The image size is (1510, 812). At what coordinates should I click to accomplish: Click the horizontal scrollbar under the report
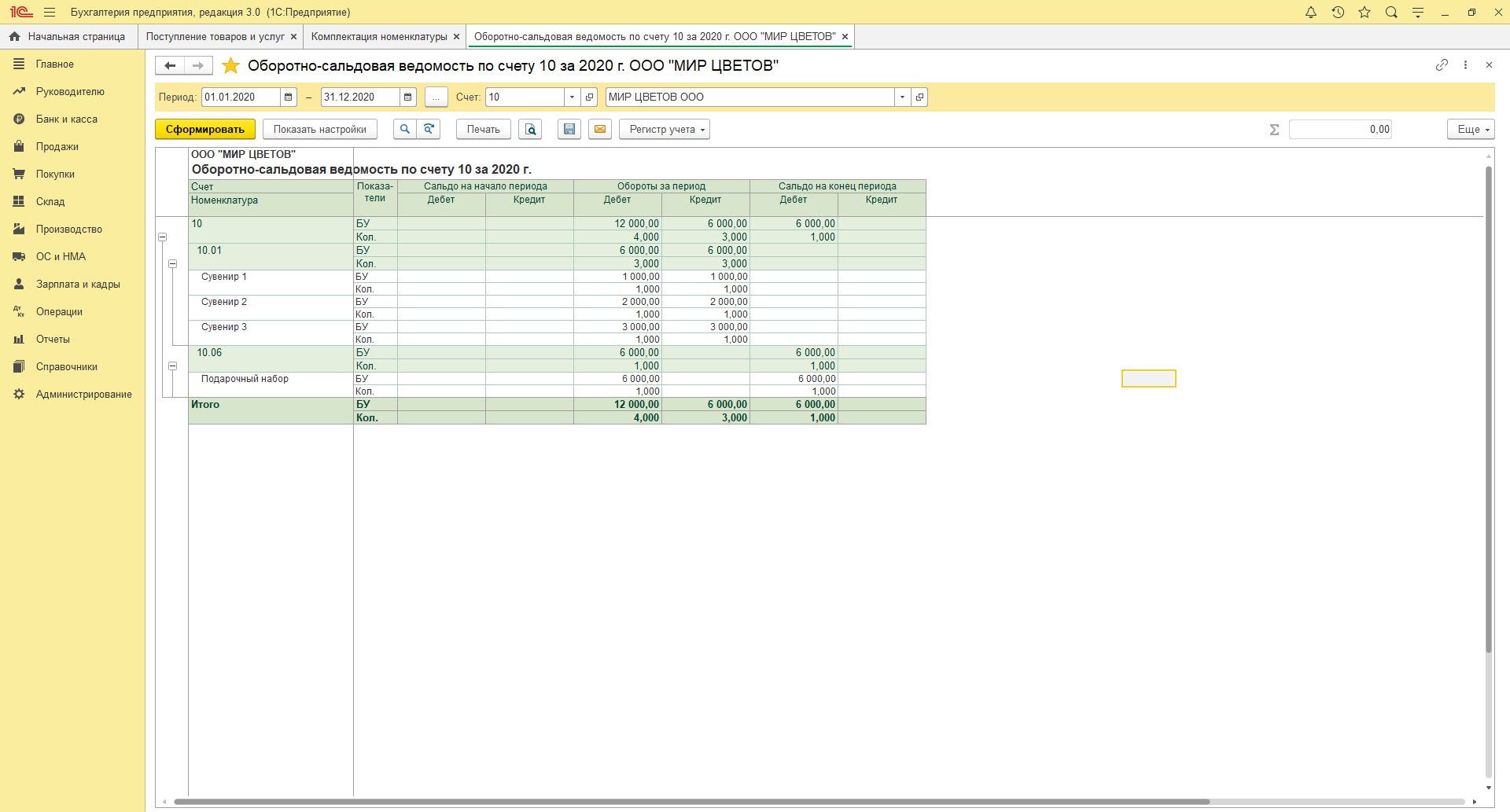[692, 802]
